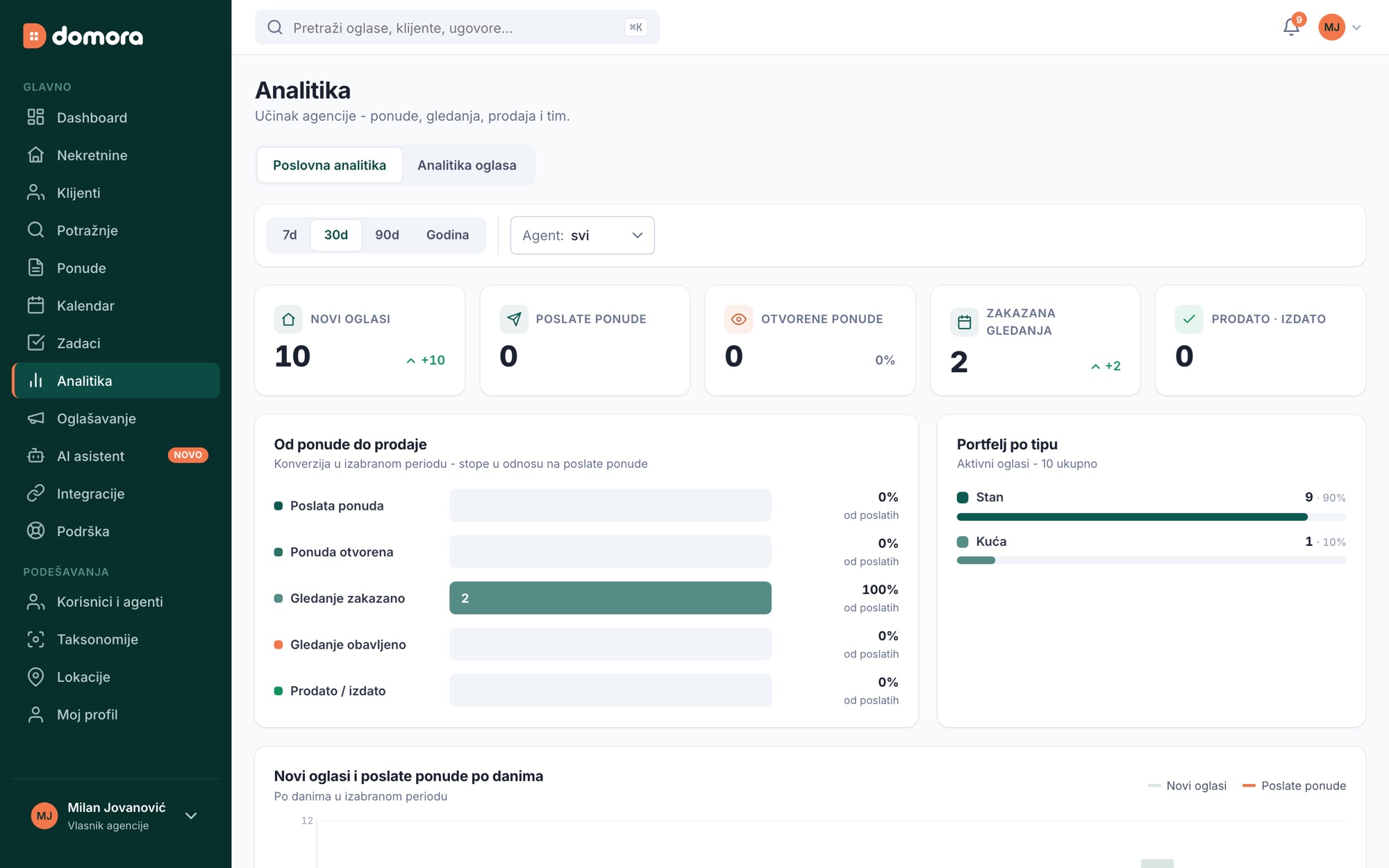Click the Integracije link icon

pyautogui.click(x=35, y=494)
